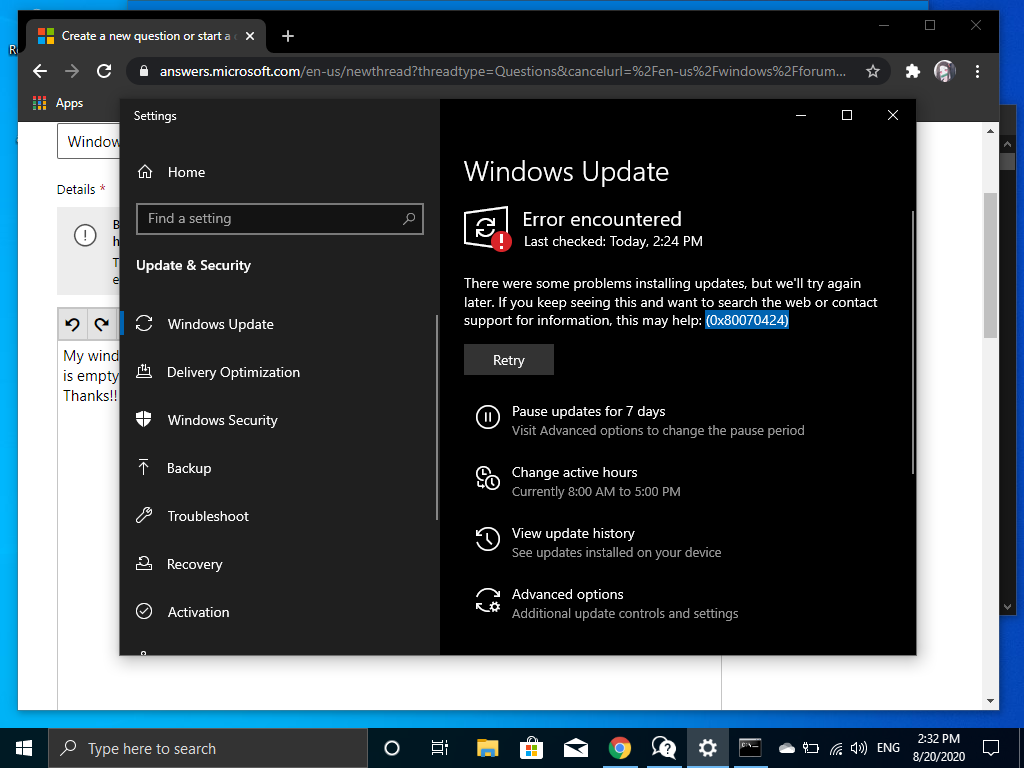
Task: Open the Action Center notifications icon
Action: pos(991,748)
